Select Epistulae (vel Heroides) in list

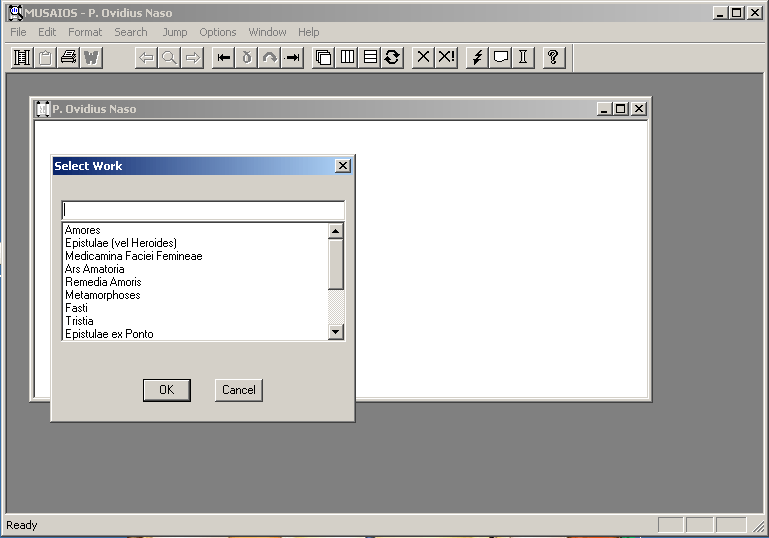(196, 243)
